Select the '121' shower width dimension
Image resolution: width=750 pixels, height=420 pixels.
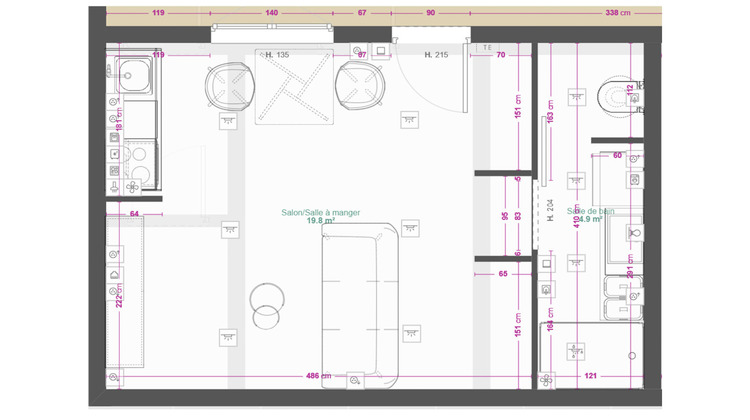click(x=591, y=376)
